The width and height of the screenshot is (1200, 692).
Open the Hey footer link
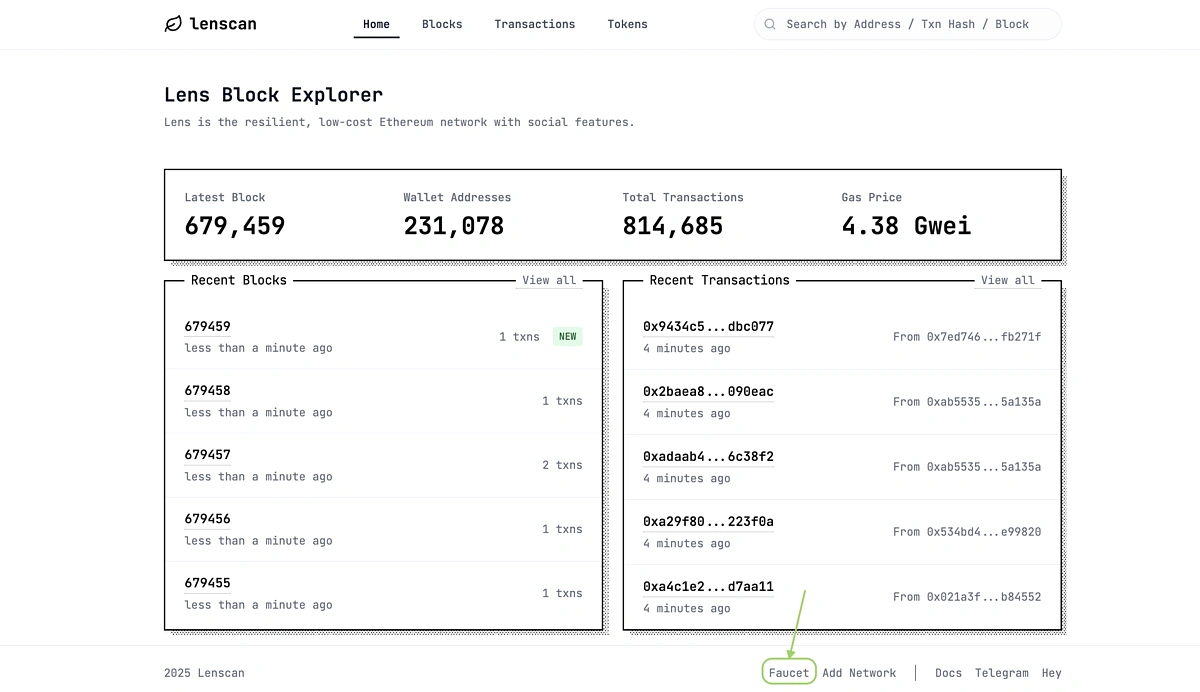click(1051, 673)
